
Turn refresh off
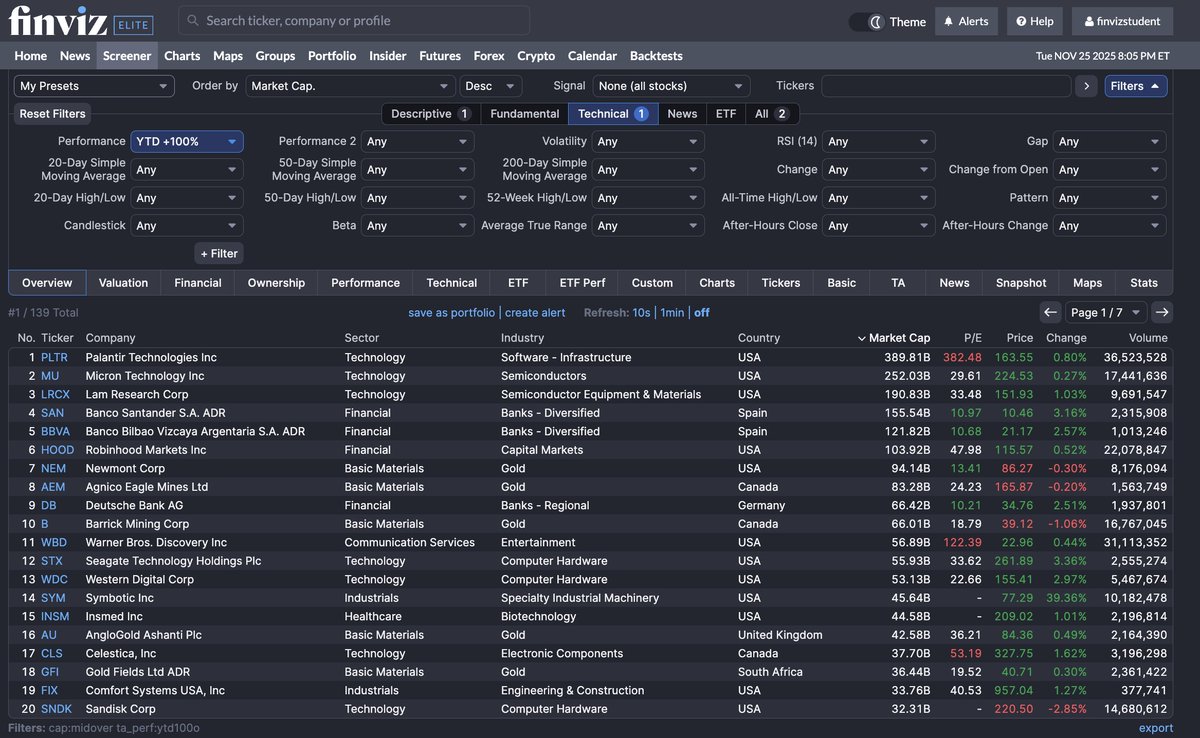[702, 313]
